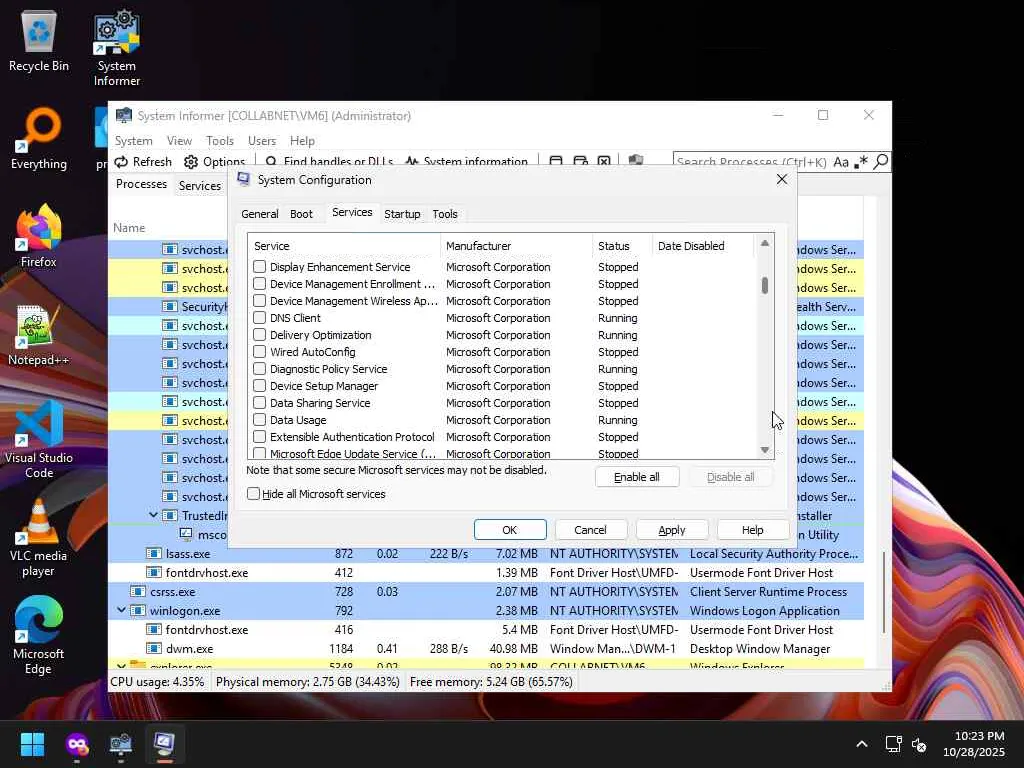Launch Firefox from the desktop

[x=39, y=236]
